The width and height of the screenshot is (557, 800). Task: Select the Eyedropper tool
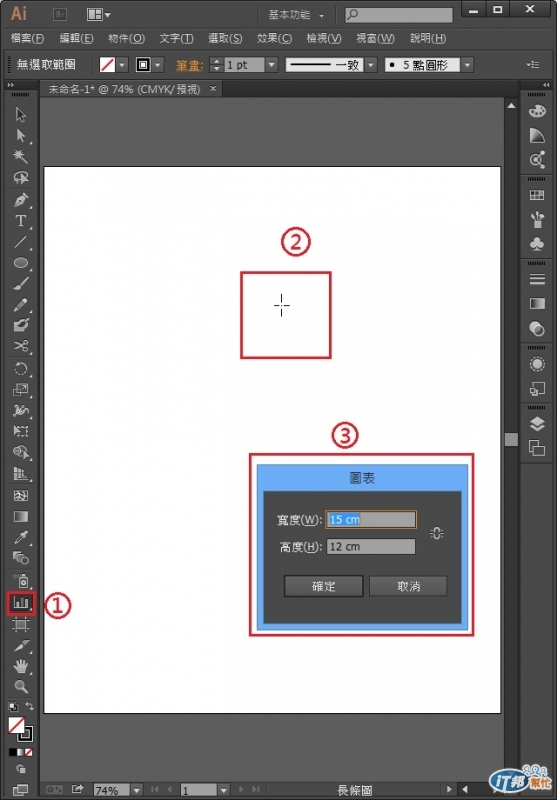(21, 537)
